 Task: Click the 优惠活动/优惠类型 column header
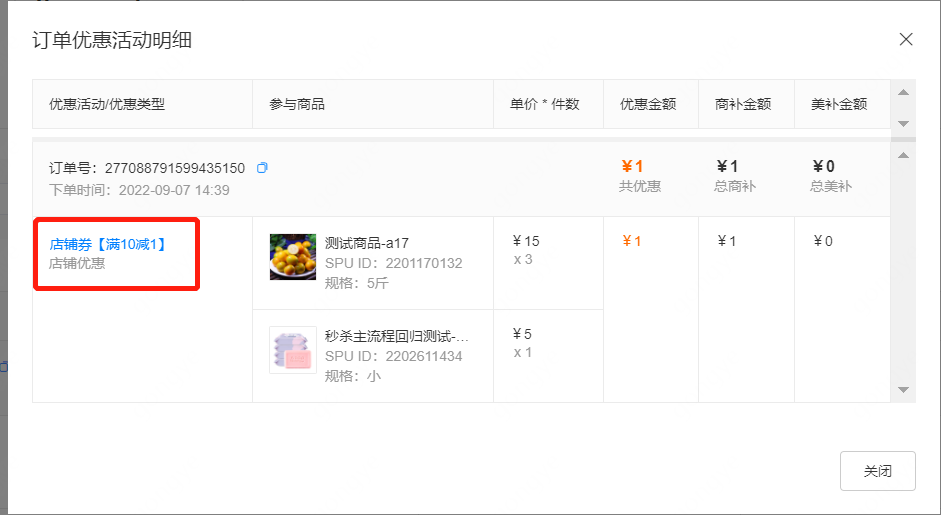coord(107,104)
